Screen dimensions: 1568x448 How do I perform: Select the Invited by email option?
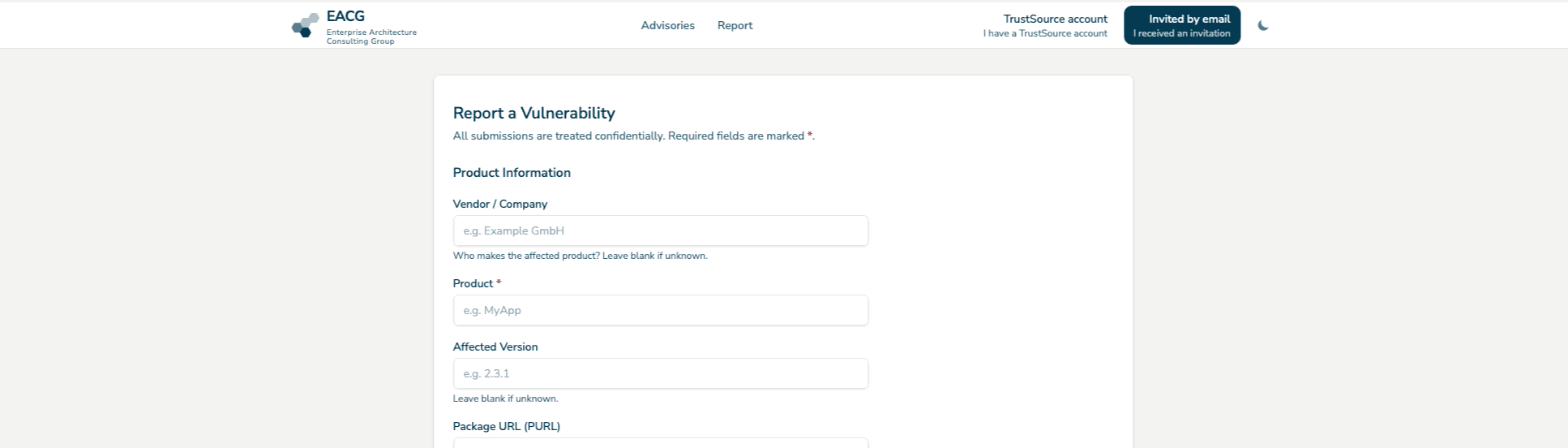[1181, 25]
